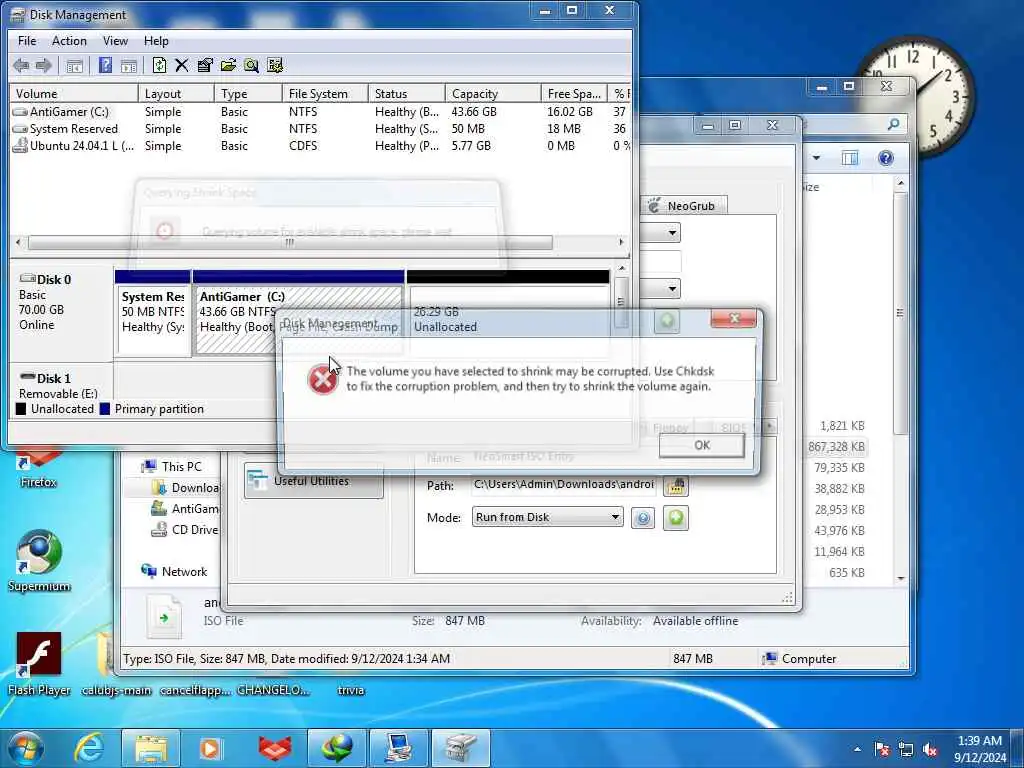
Task: Toggle the preview pane icon in Explorer
Action: 850,158
